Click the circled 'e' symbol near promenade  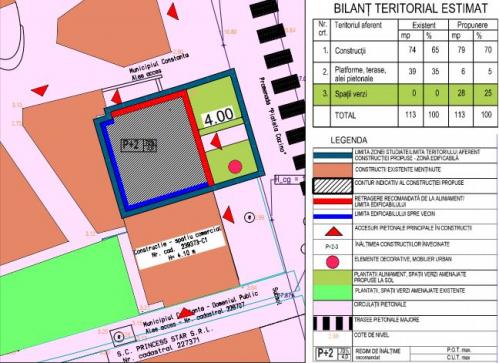249,217
